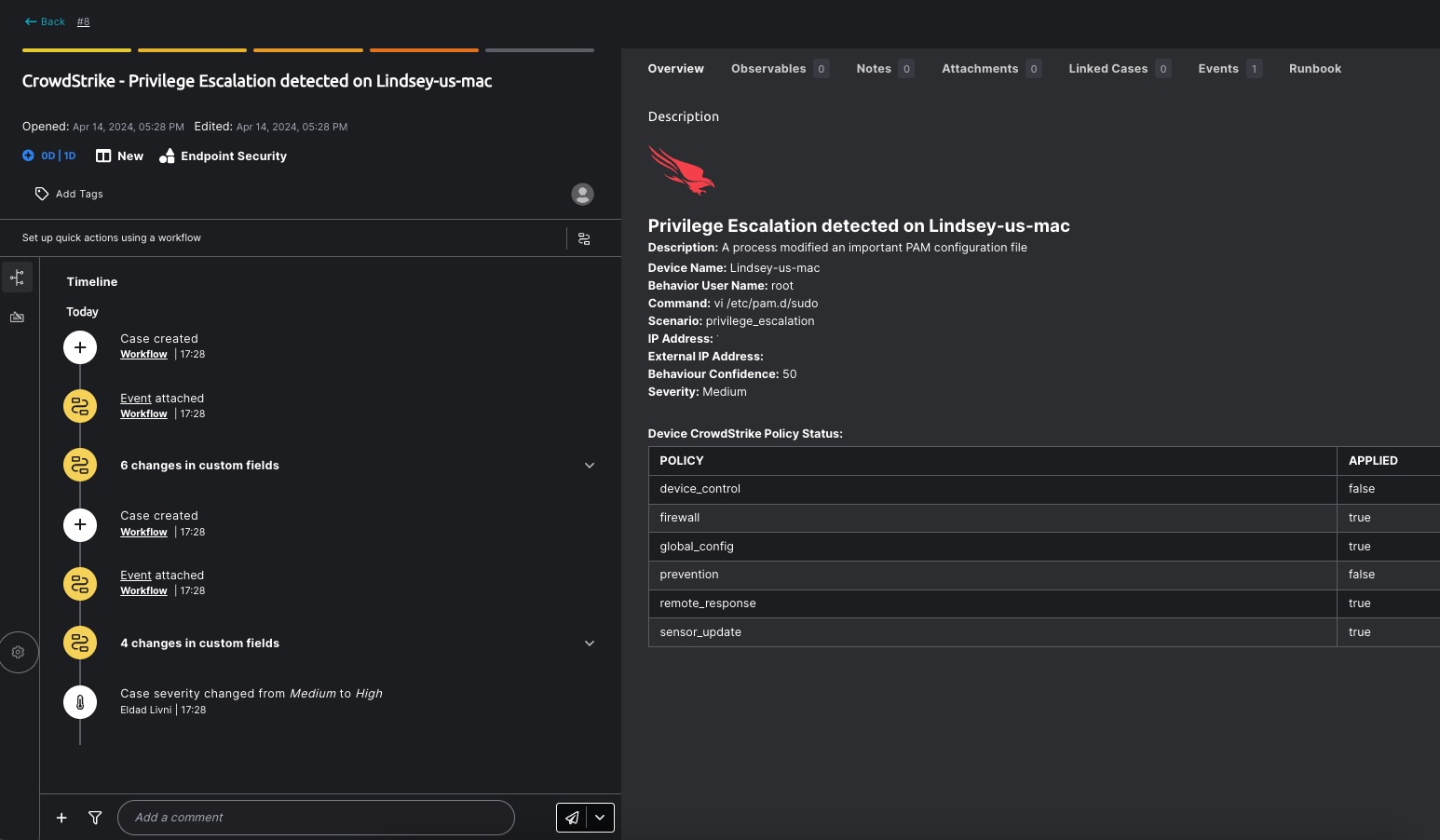Click the fifth gray severity bar segment
The image size is (1440, 840).
pos(539,50)
